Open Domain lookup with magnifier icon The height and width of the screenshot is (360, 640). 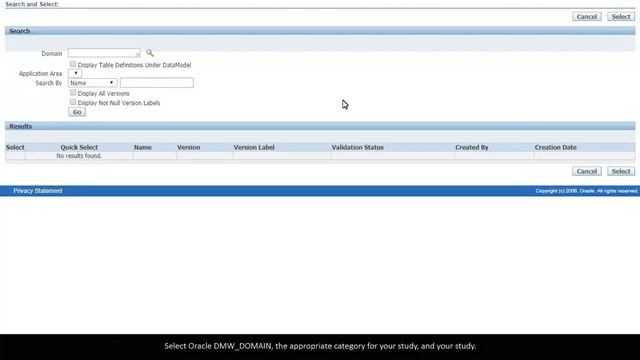(x=150, y=53)
